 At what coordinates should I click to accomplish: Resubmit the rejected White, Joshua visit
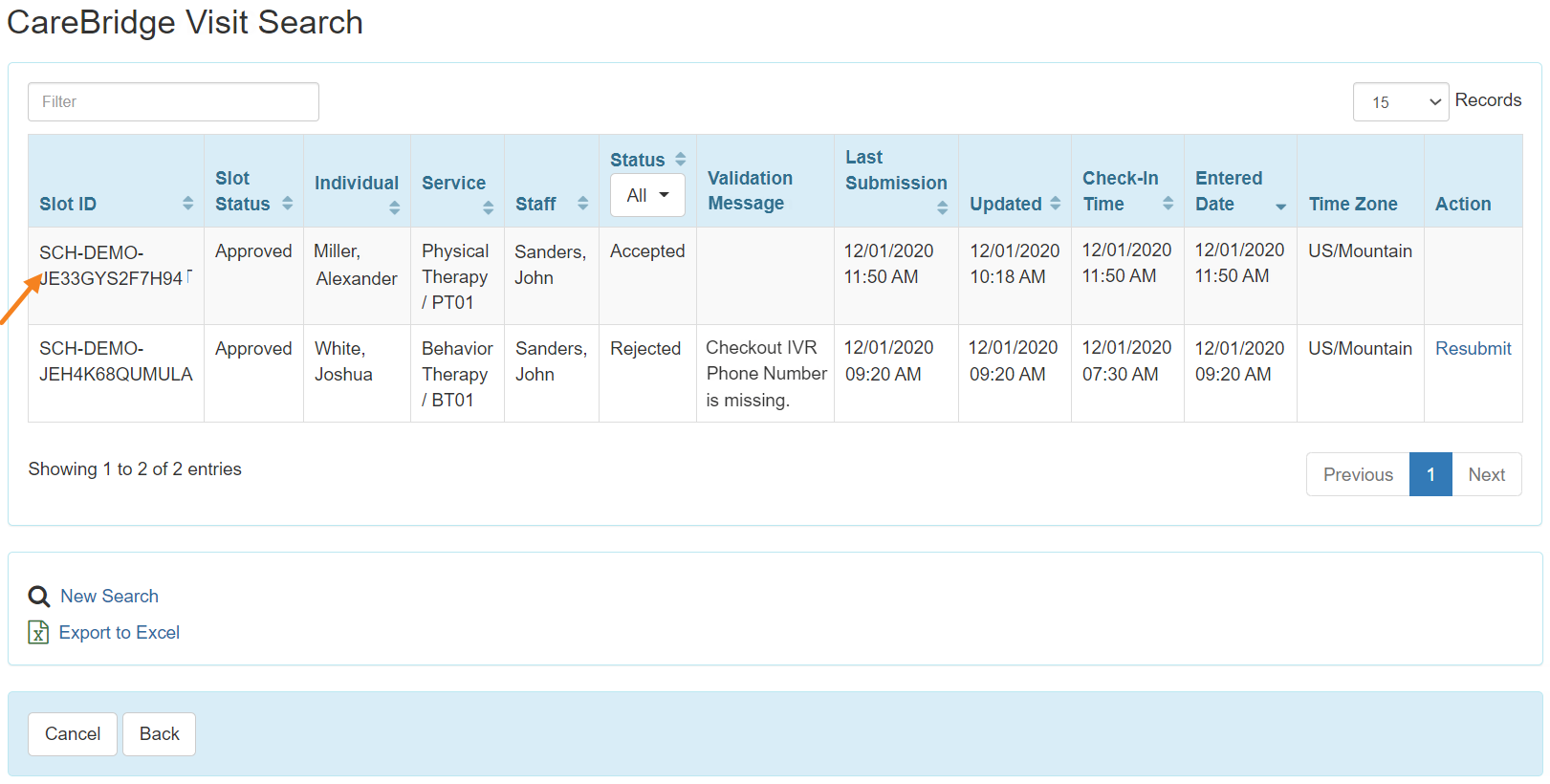pyautogui.click(x=1474, y=348)
